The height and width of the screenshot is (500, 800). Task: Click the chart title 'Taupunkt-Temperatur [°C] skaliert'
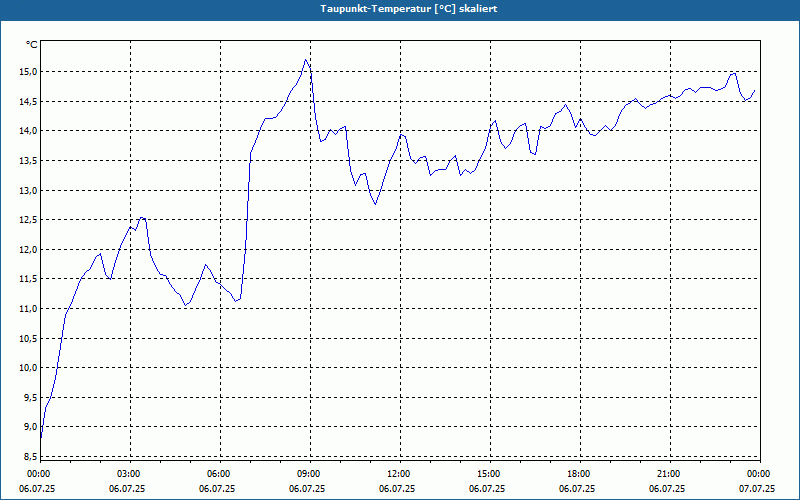coord(409,9)
